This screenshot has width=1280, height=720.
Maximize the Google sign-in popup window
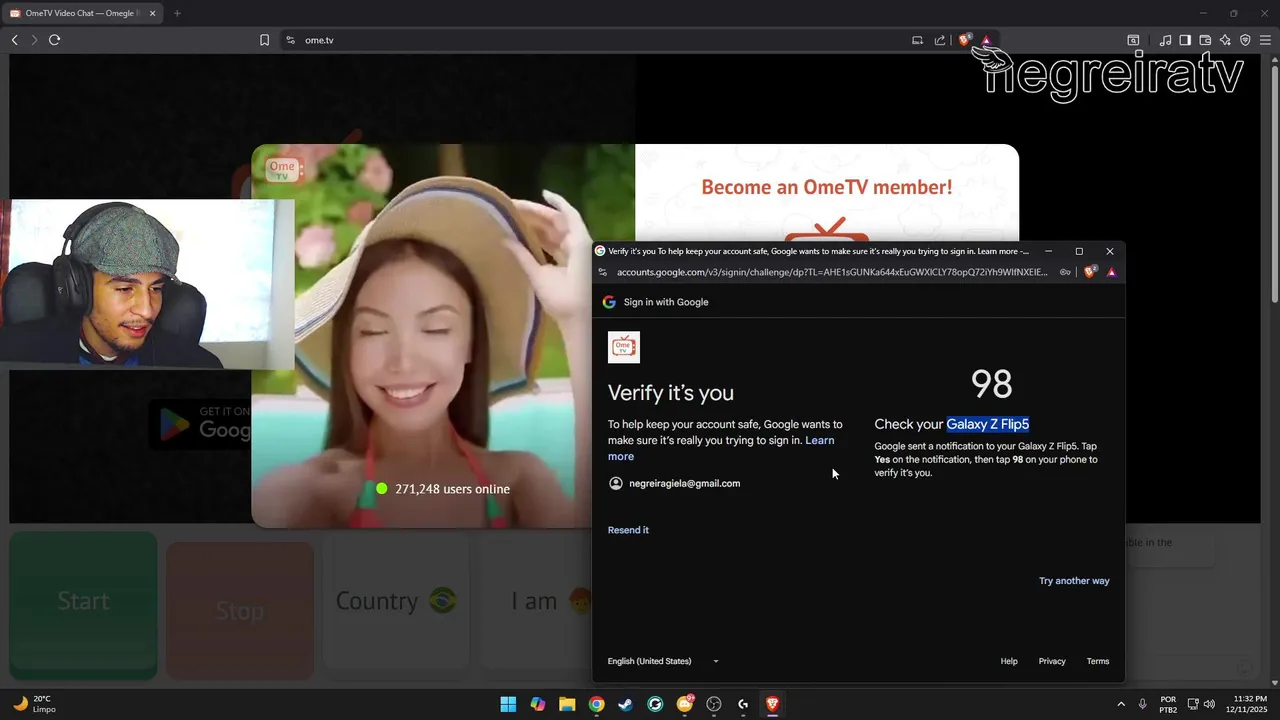click(1079, 251)
